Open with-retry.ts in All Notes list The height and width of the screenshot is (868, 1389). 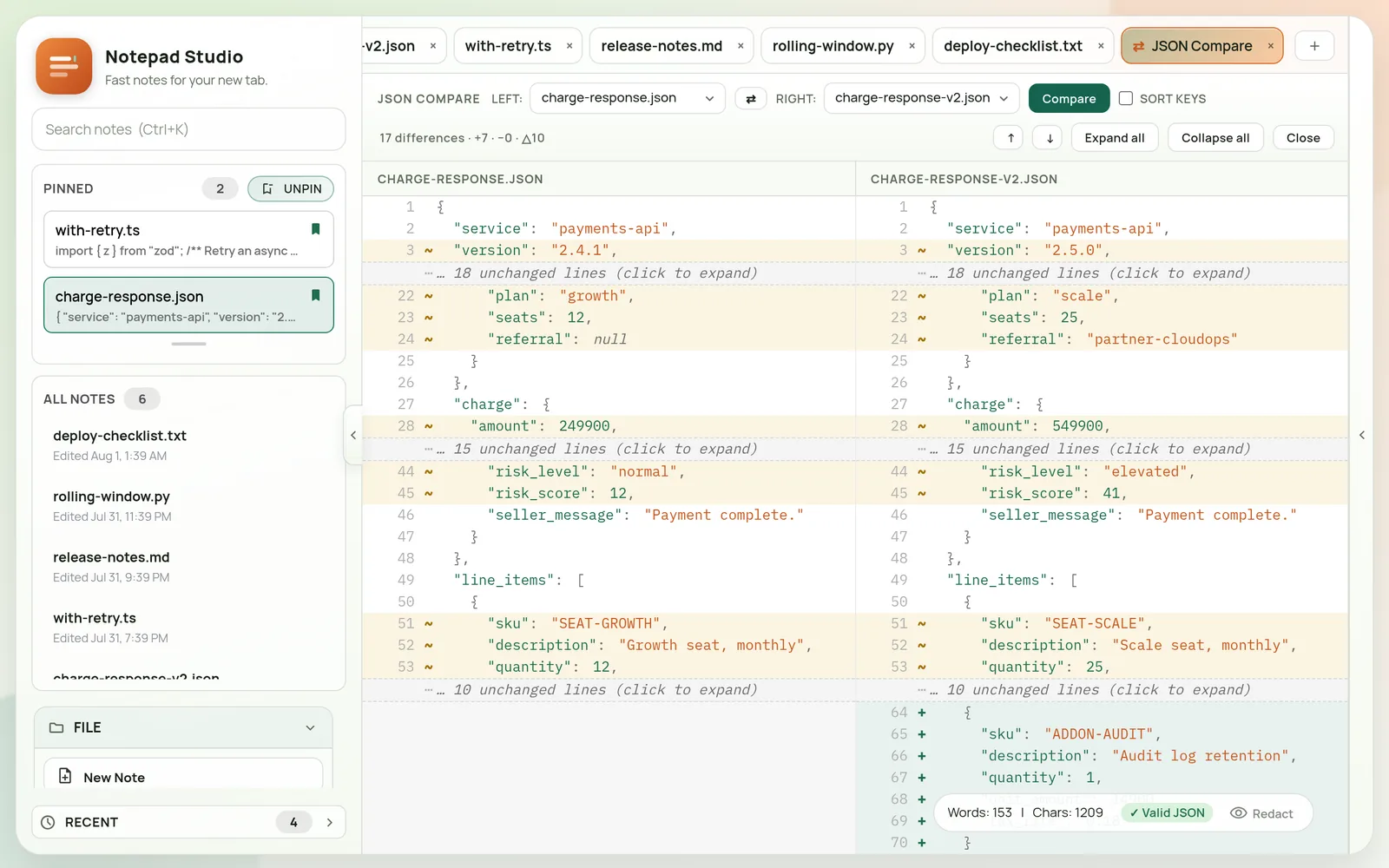coord(188,627)
